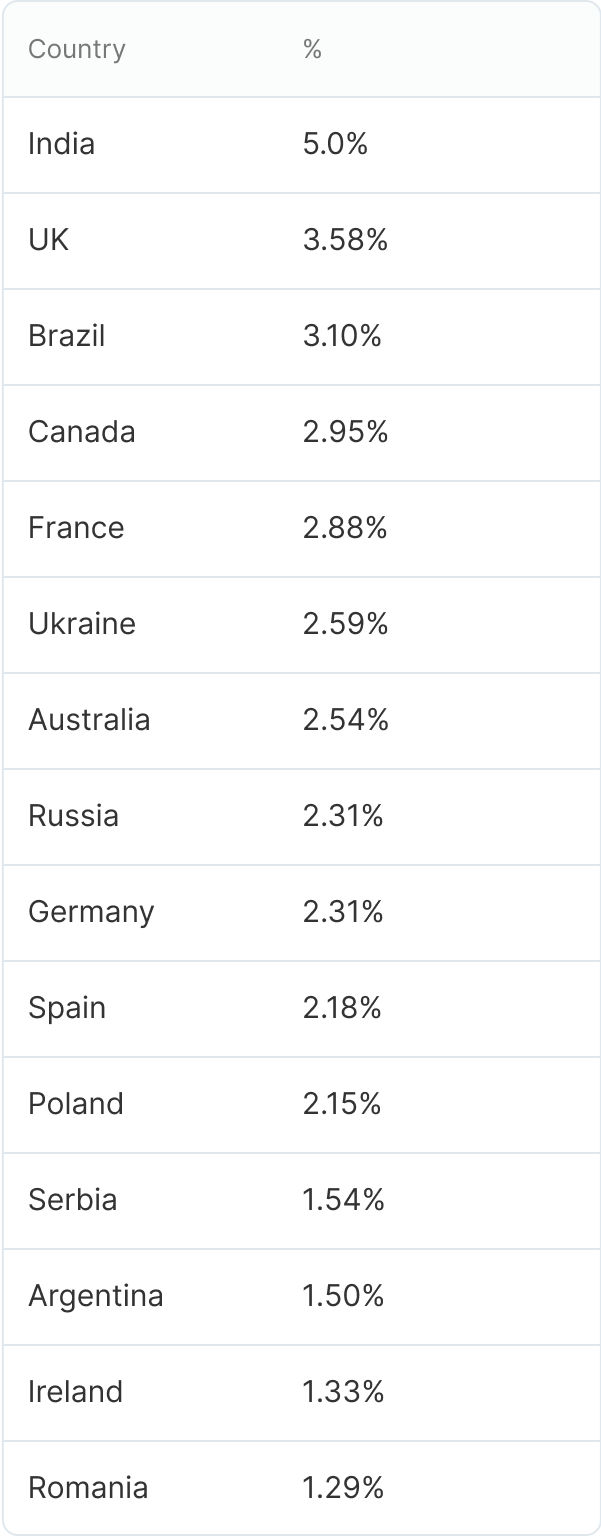The image size is (601, 1536).
Task: Select the Spain table entry
Action: pyautogui.click(x=67, y=1008)
